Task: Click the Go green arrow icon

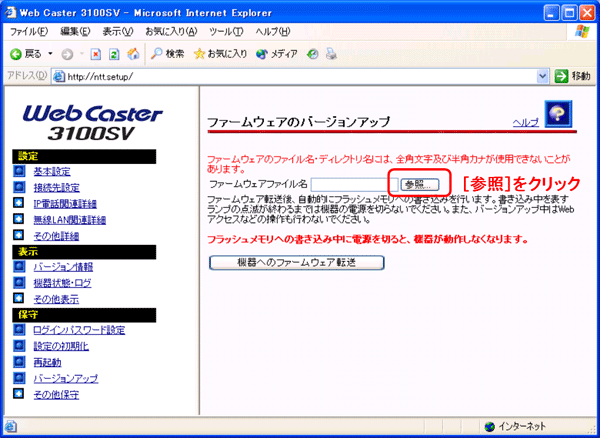Action: tap(561, 77)
